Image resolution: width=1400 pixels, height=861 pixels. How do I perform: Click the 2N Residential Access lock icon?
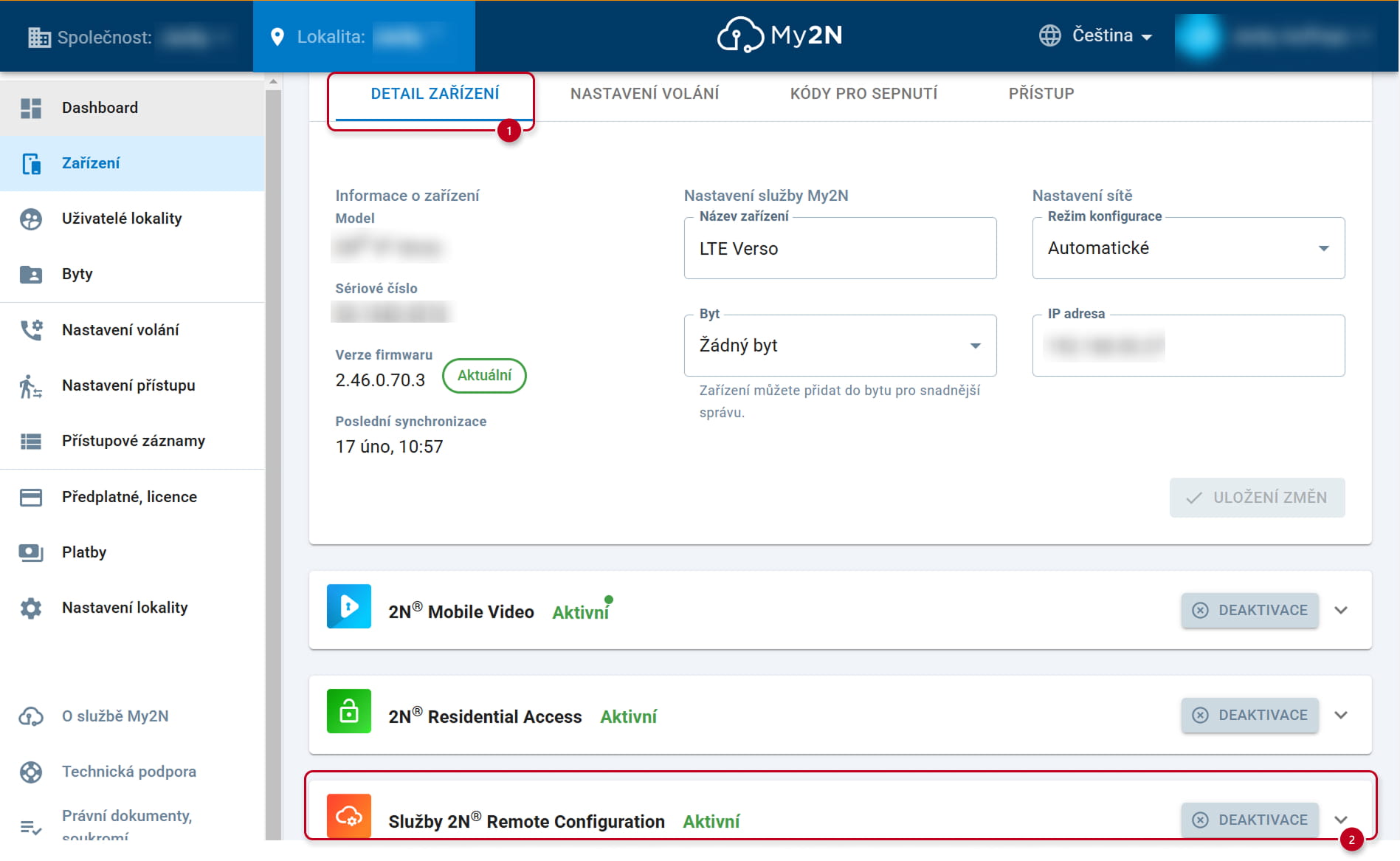pyautogui.click(x=349, y=711)
